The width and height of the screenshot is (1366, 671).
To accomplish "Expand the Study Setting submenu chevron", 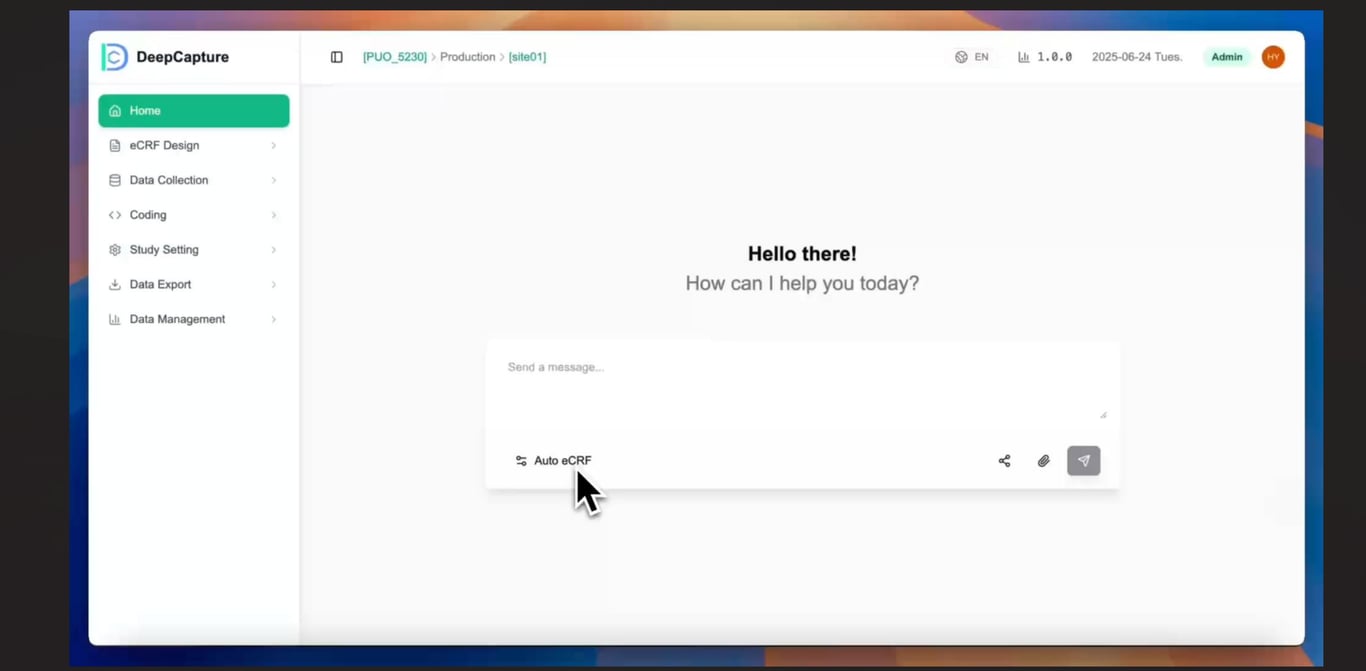I will pyautogui.click(x=273, y=249).
